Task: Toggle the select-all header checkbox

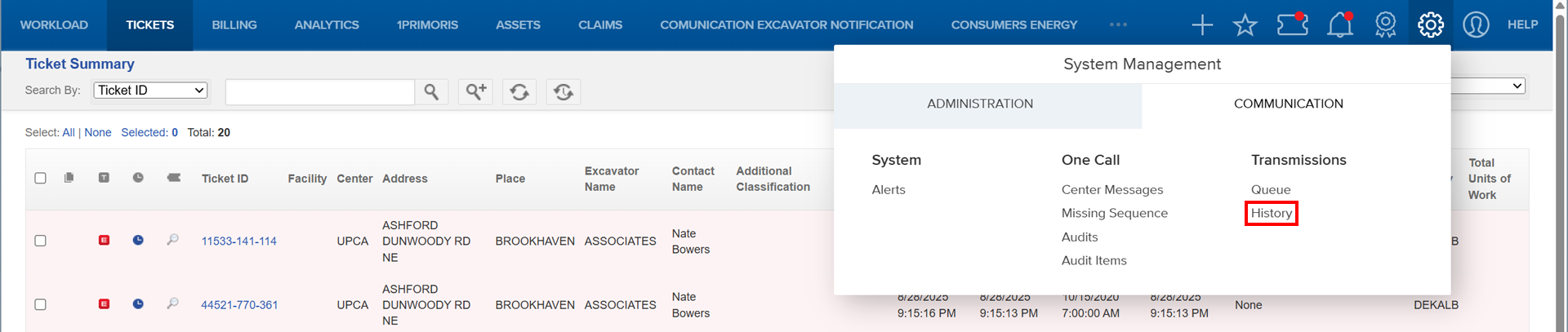Action: pos(40,178)
